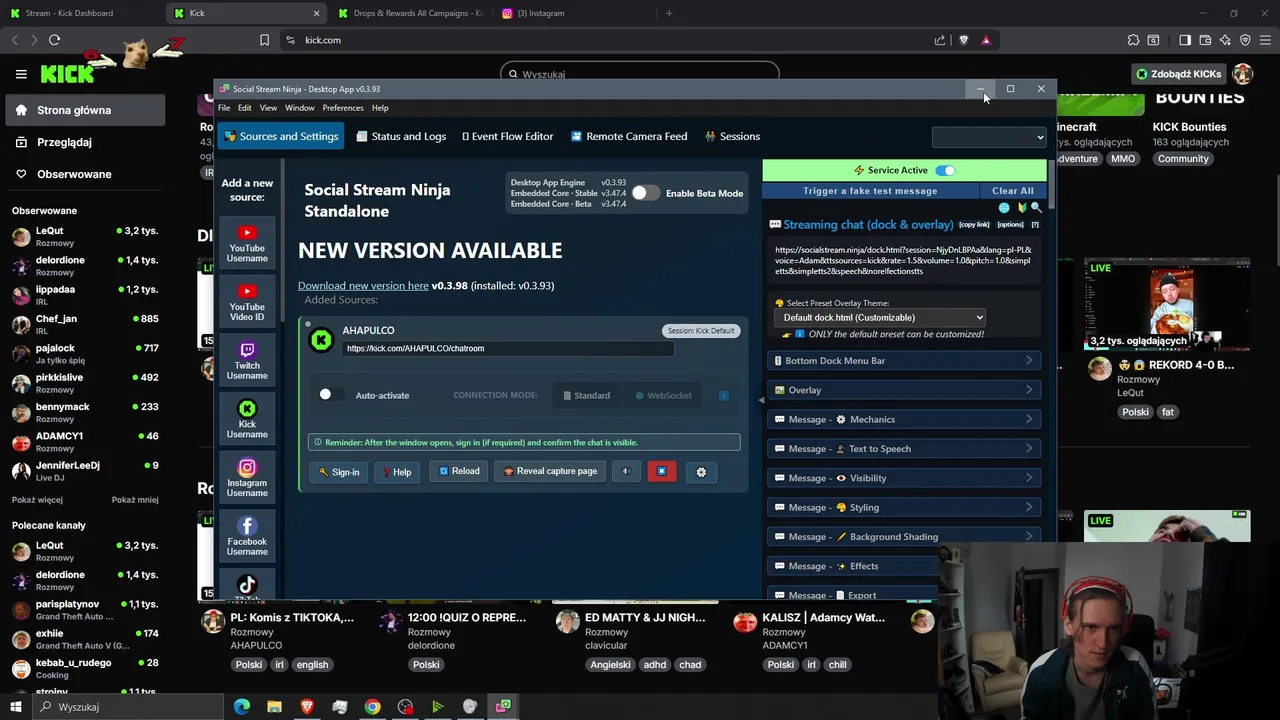
Task: Expand Message - Mechanics section
Action: pyautogui.click(x=905, y=419)
